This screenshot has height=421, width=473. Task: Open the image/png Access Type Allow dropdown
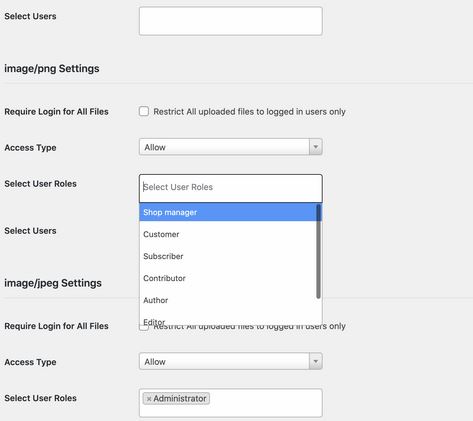pyautogui.click(x=231, y=147)
